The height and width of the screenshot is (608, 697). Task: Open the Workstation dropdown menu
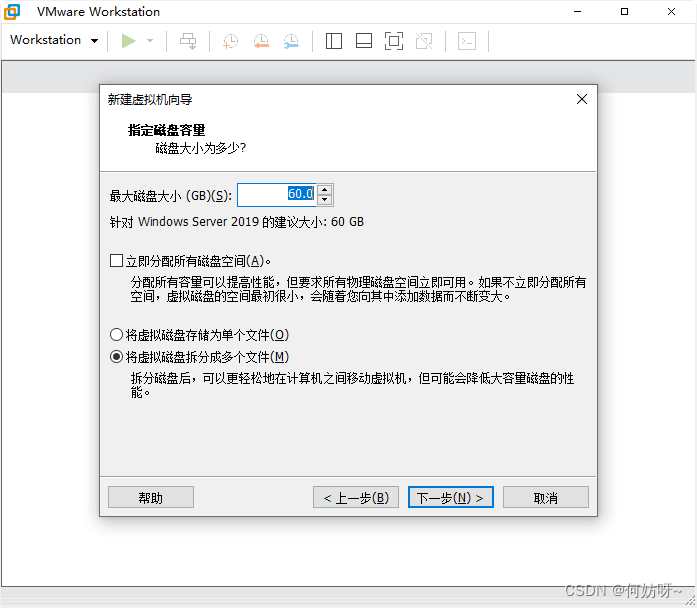pyautogui.click(x=54, y=40)
